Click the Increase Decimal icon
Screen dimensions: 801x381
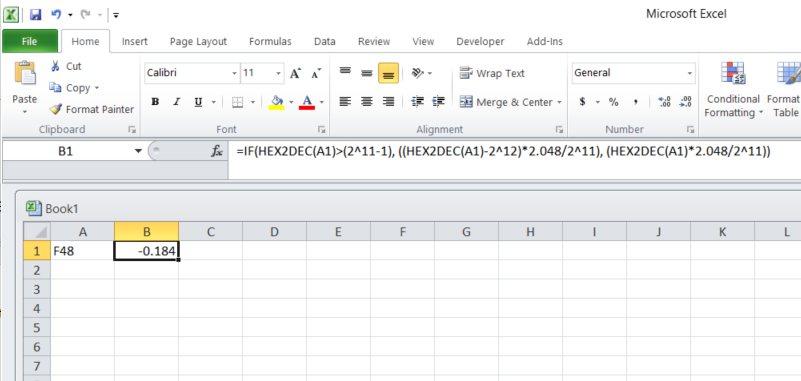pyautogui.click(x=664, y=102)
